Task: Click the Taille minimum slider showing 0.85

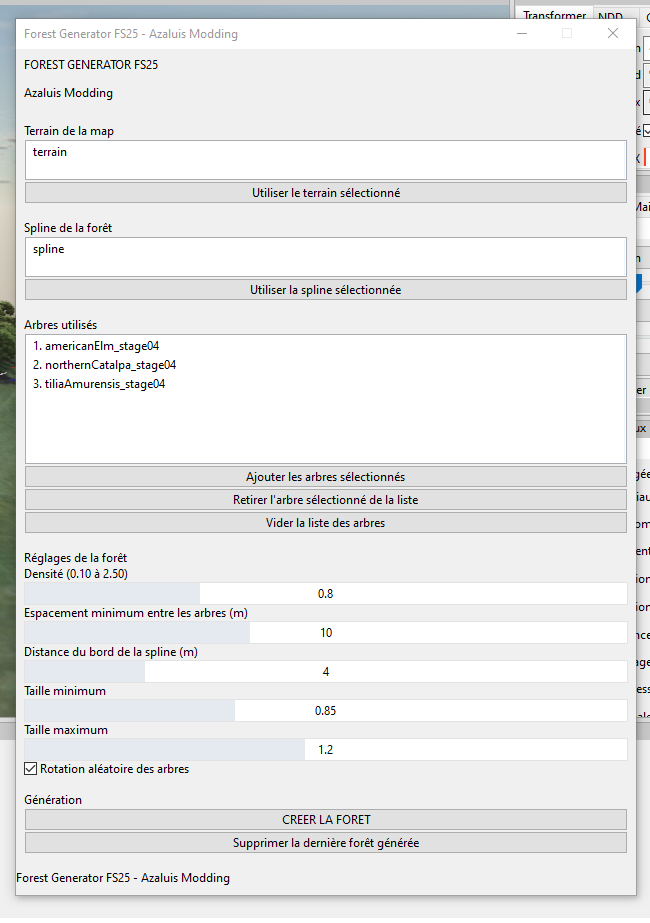Action: coord(326,710)
